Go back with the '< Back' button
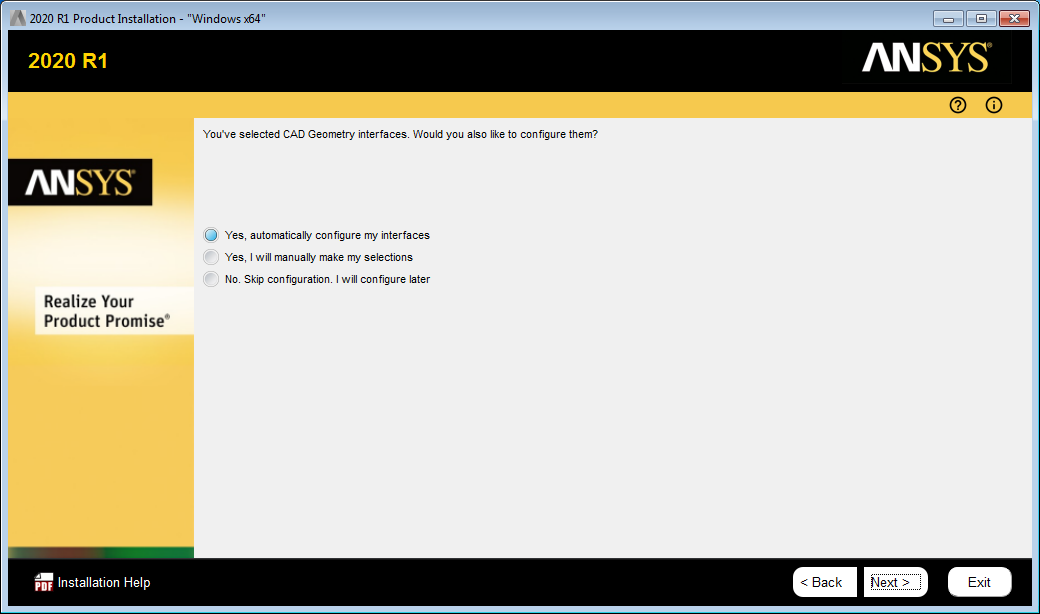Screen dimensions: 1040x614 pyautogui.click(x=824, y=582)
